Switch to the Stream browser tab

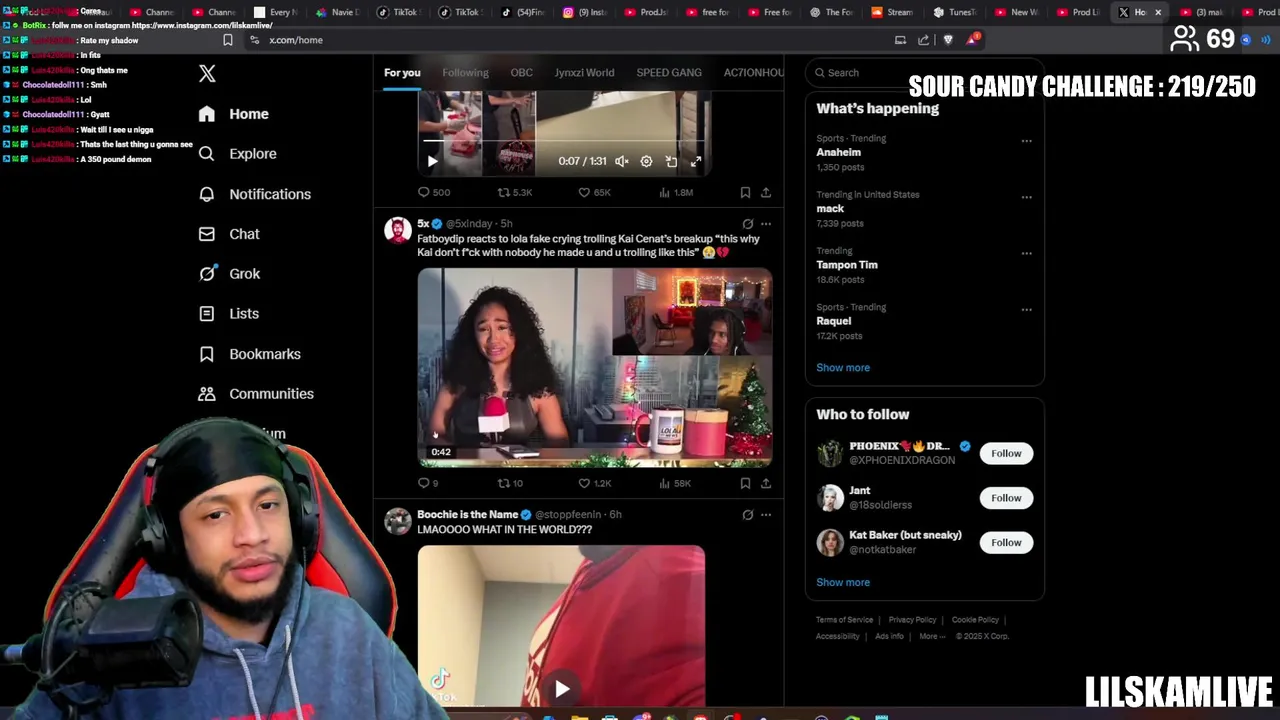(893, 12)
